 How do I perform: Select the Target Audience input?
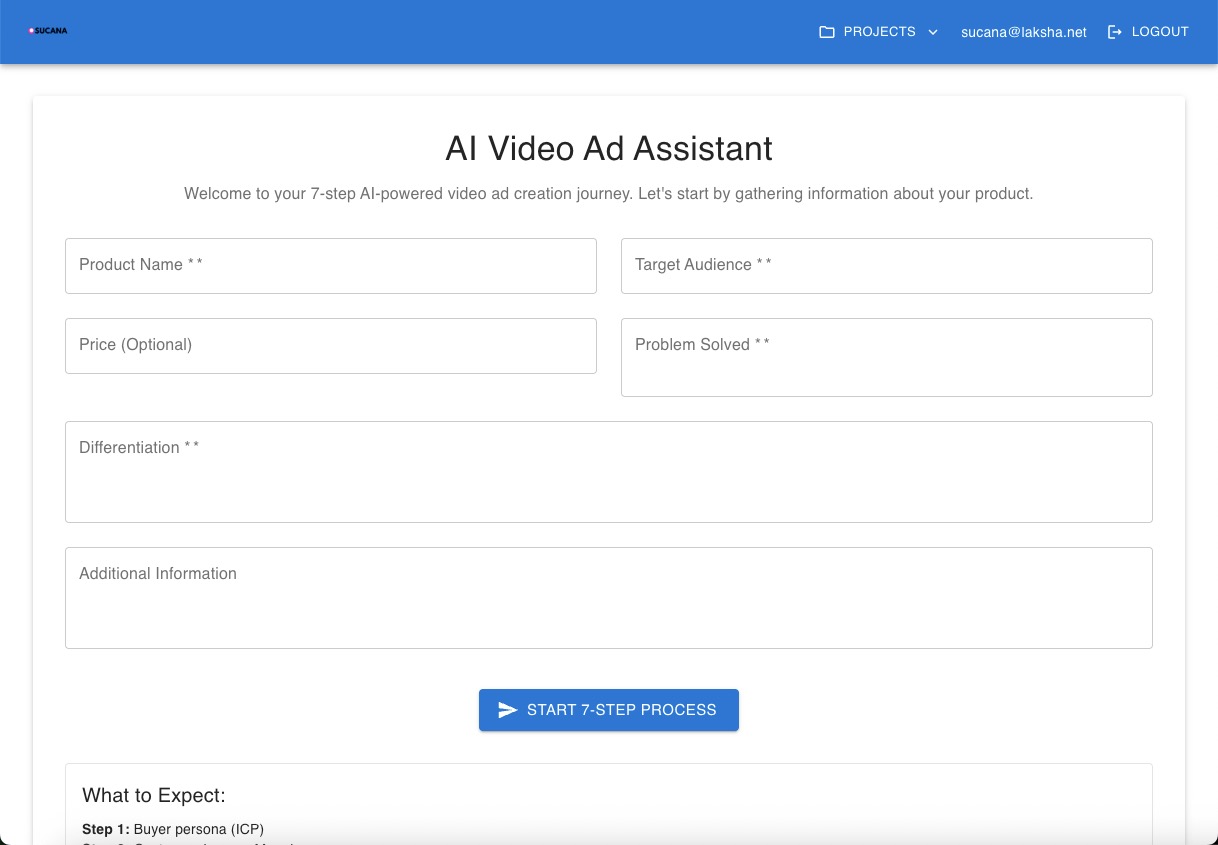[887, 266]
